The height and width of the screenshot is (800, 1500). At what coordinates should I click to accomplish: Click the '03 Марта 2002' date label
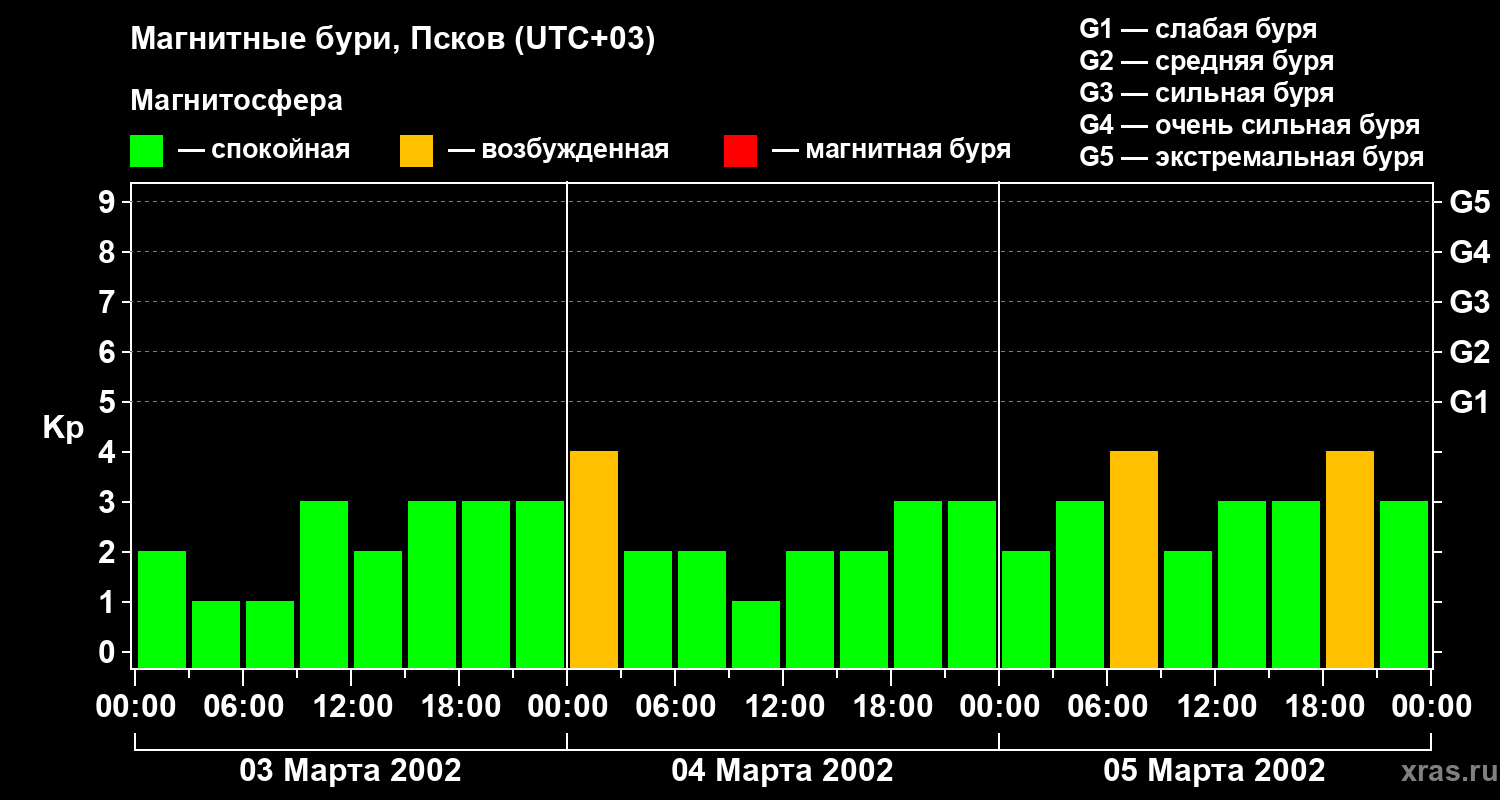(x=350, y=771)
